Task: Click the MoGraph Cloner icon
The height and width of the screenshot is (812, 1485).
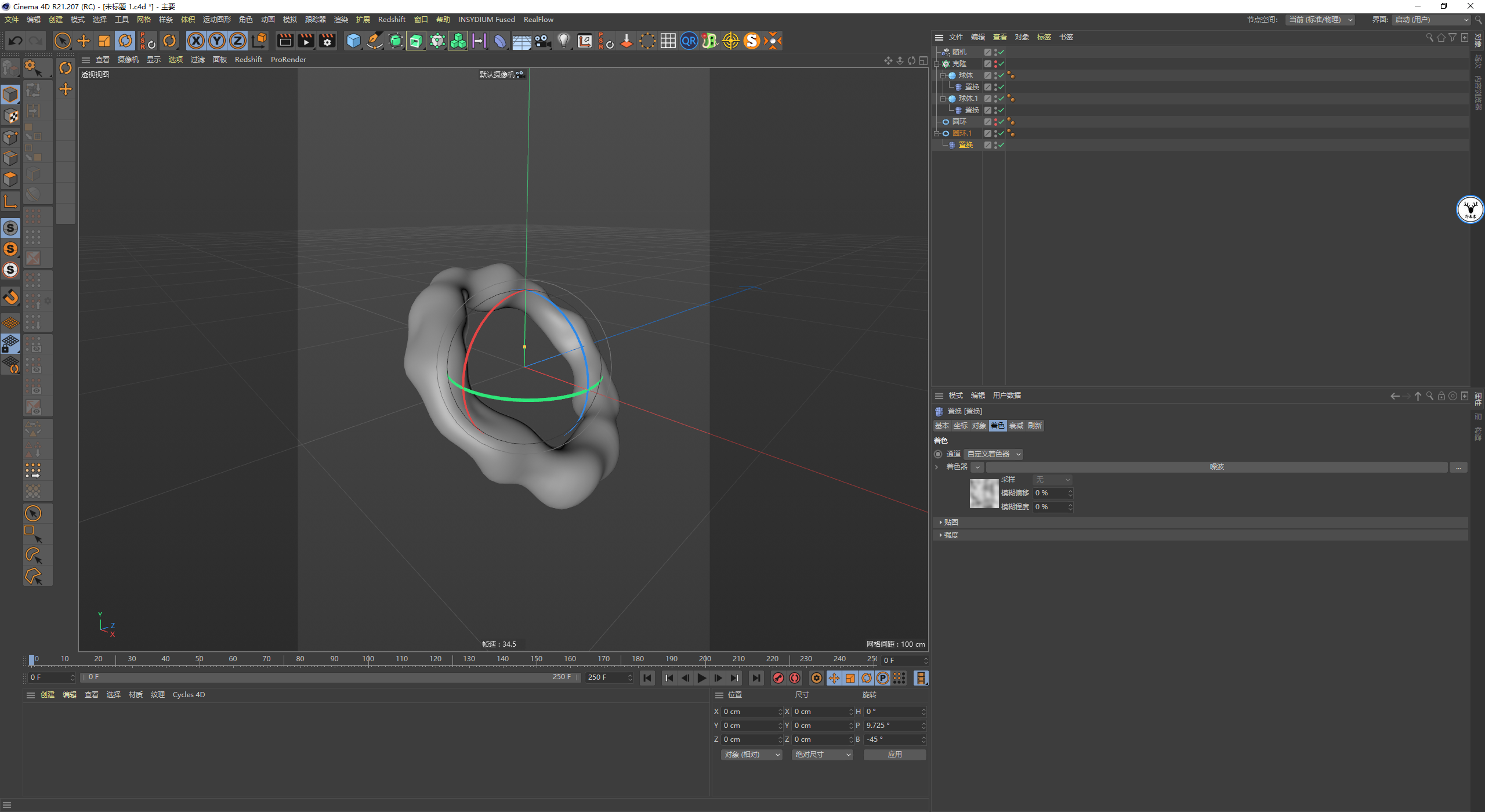Action: coord(458,41)
